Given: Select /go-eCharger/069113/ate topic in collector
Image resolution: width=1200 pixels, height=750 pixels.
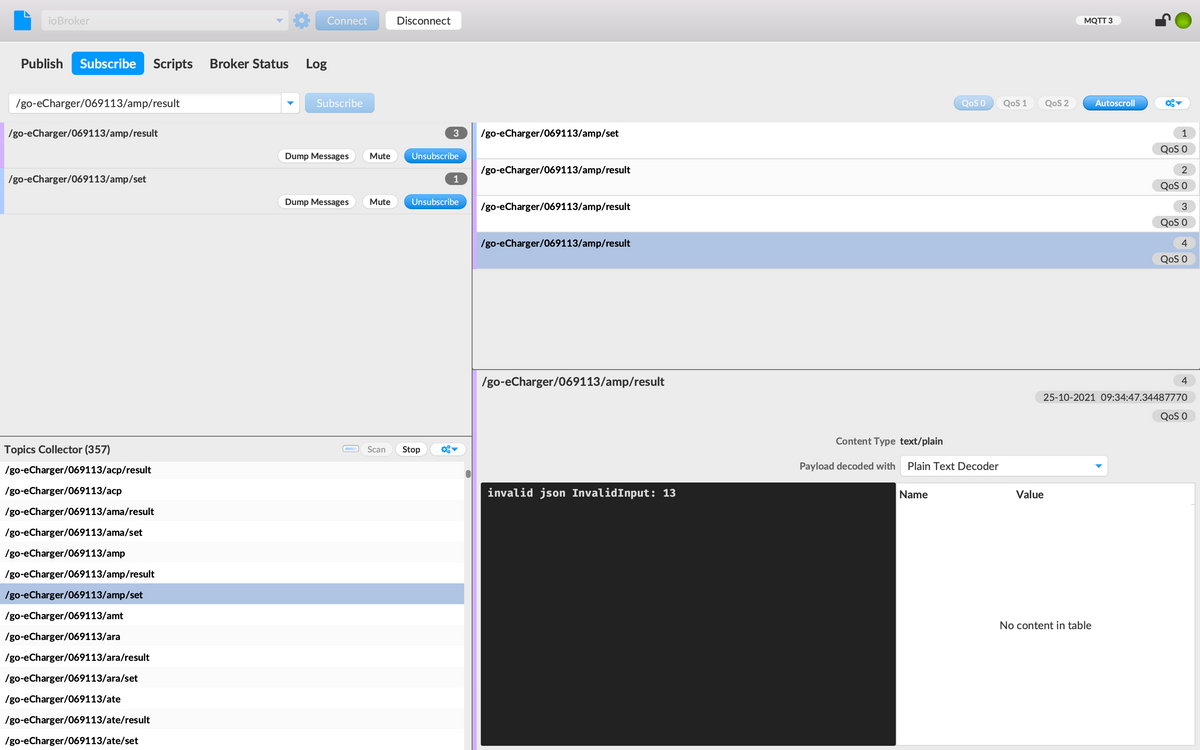Looking at the screenshot, I should (232, 699).
